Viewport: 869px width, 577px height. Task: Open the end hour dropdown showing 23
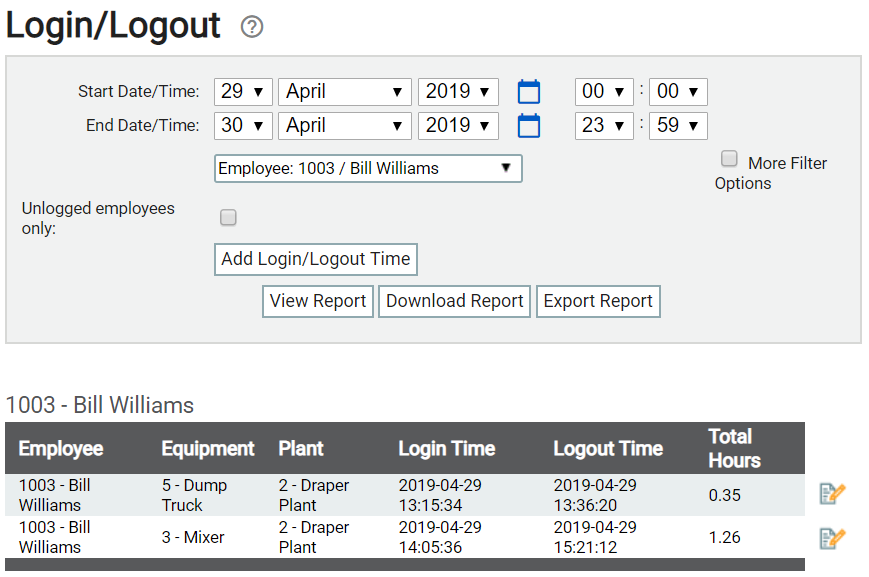tap(604, 126)
